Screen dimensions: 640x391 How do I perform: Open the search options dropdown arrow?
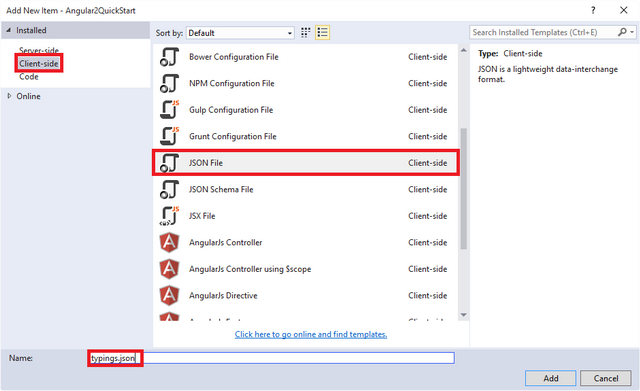(632, 32)
